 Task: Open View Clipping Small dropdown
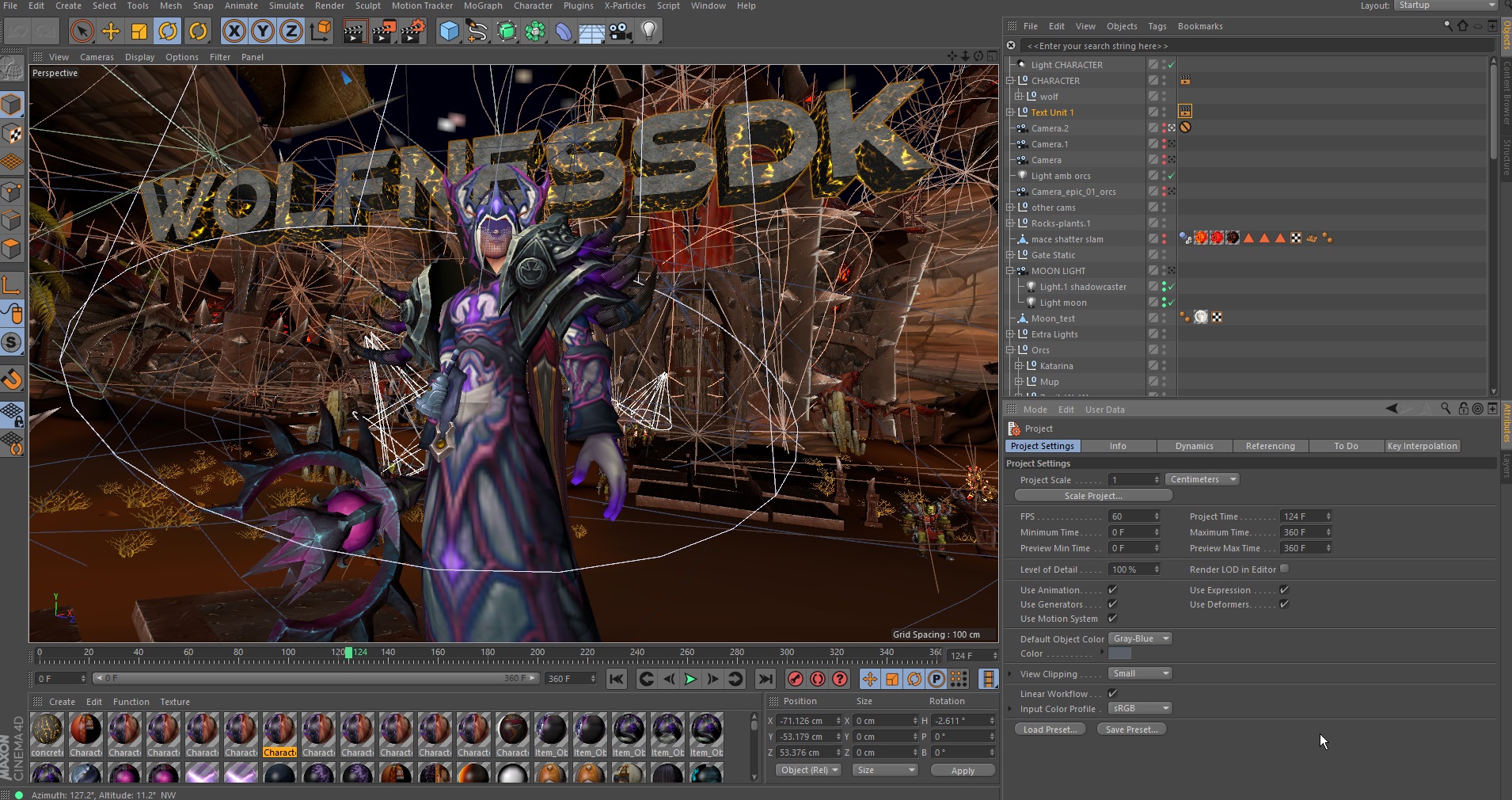[x=1140, y=673]
